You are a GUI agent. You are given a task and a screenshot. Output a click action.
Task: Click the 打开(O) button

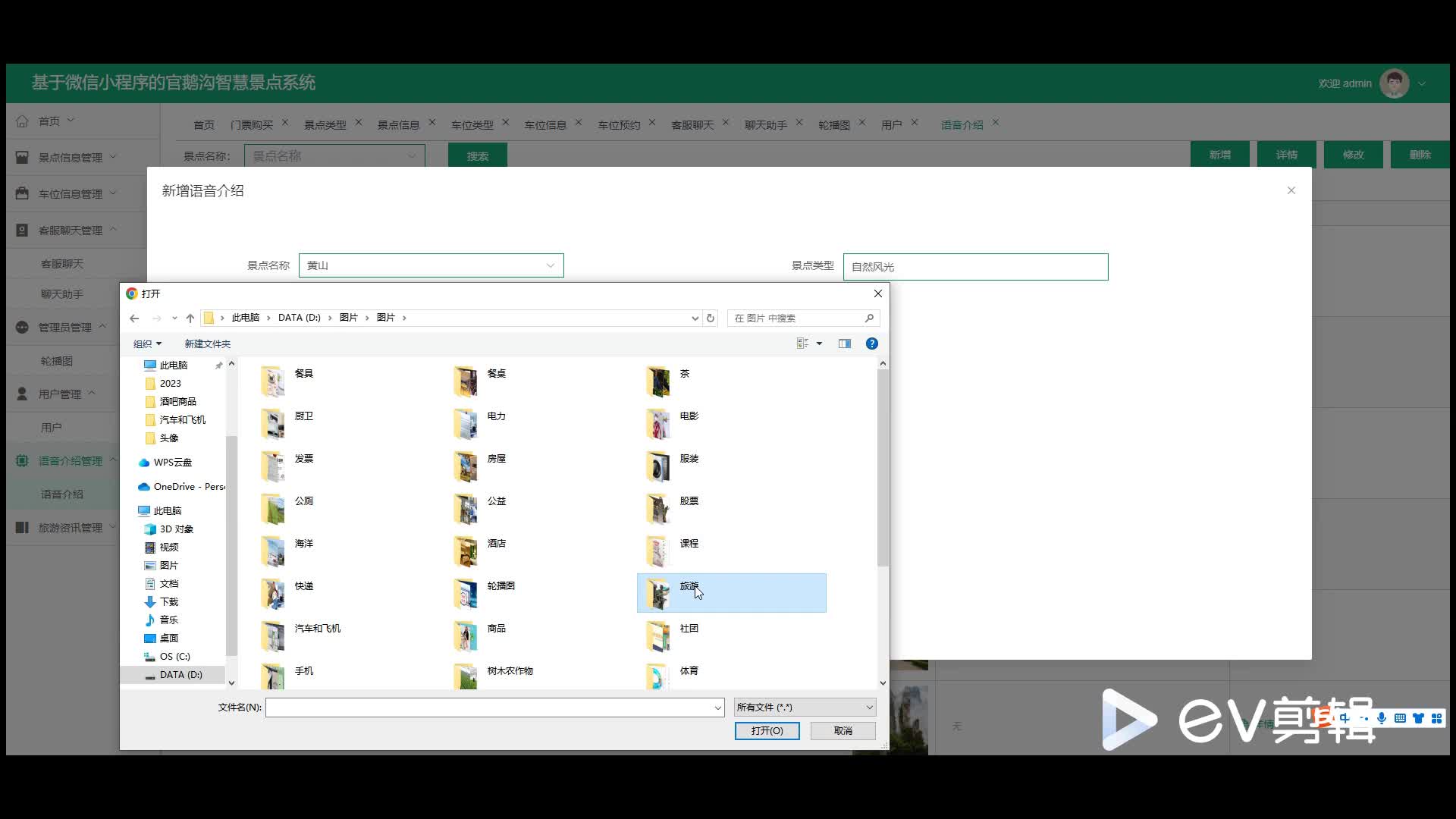pyautogui.click(x=767, y=730)
